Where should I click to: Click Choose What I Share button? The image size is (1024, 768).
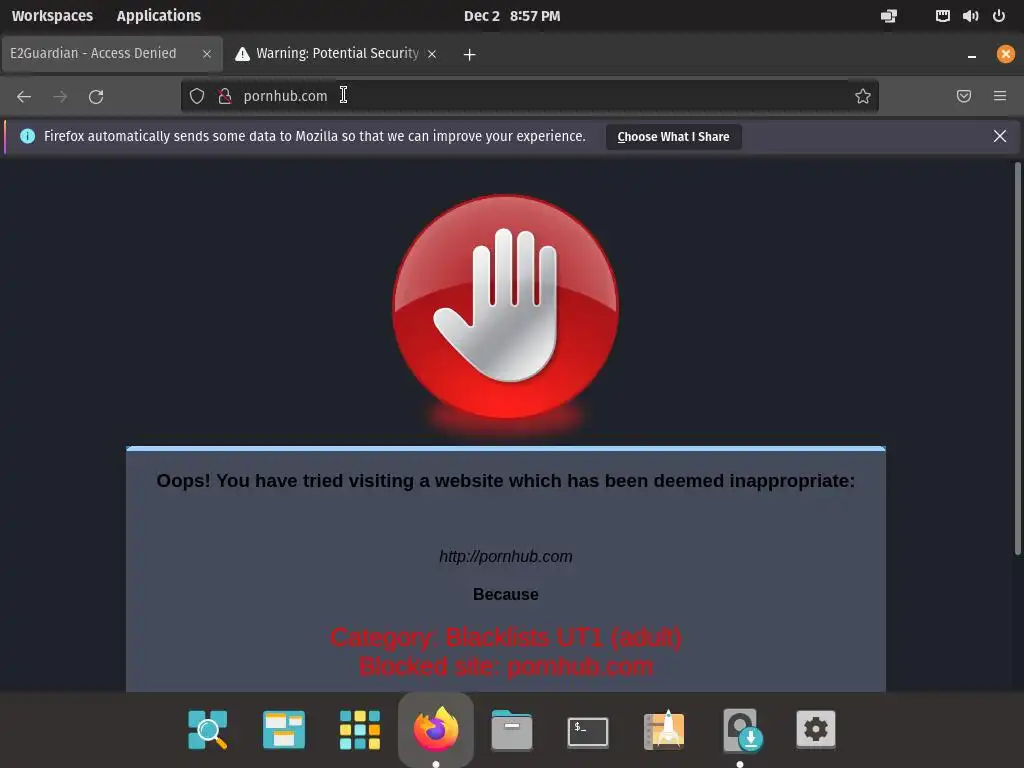click(673, 136)
